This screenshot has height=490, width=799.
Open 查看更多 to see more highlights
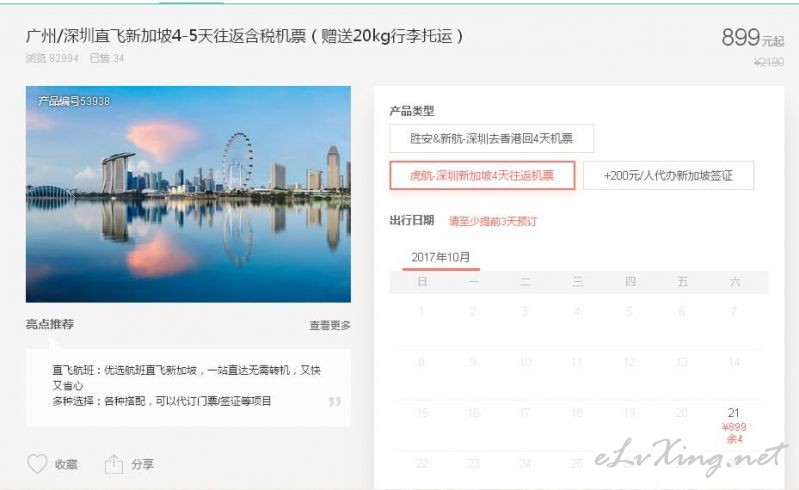point(330,325)
